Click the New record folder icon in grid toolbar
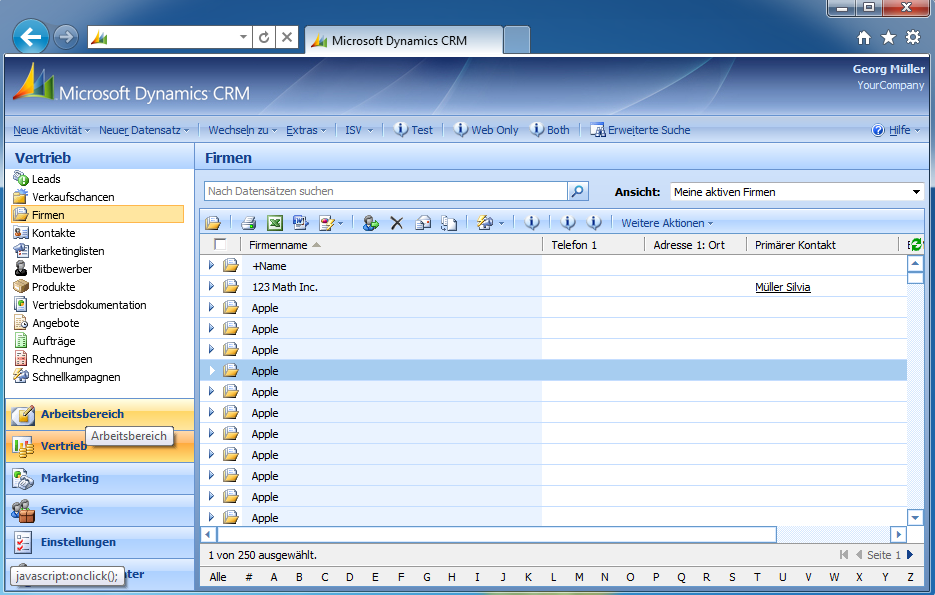 [213, 223]
